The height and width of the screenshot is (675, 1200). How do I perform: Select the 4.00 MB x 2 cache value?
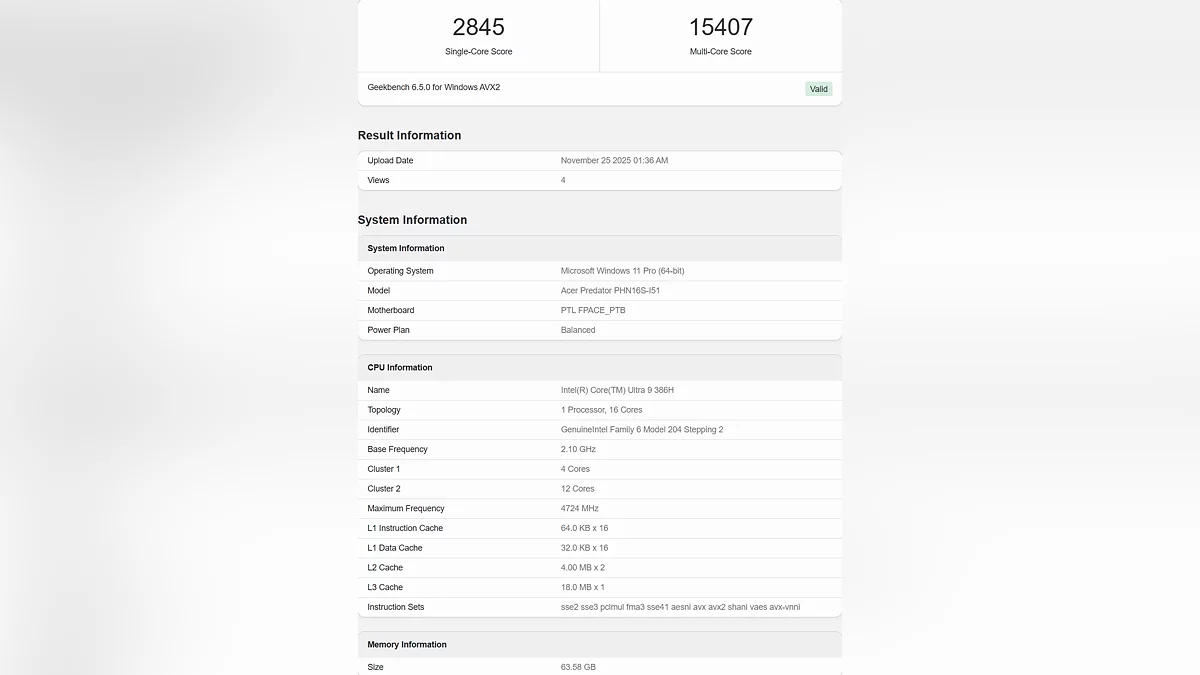tap(583, 567)
